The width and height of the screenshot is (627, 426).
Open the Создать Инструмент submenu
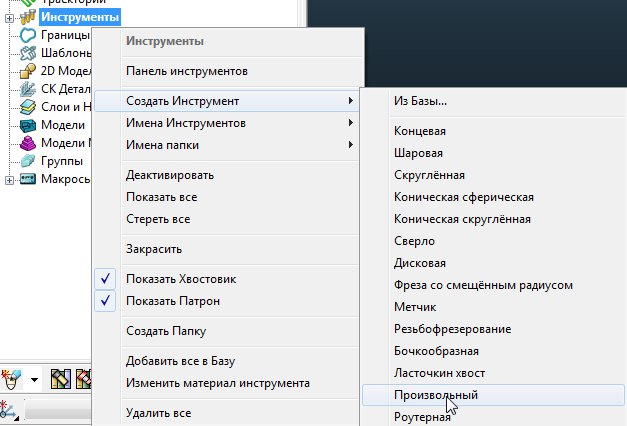(x=226, y=101)
